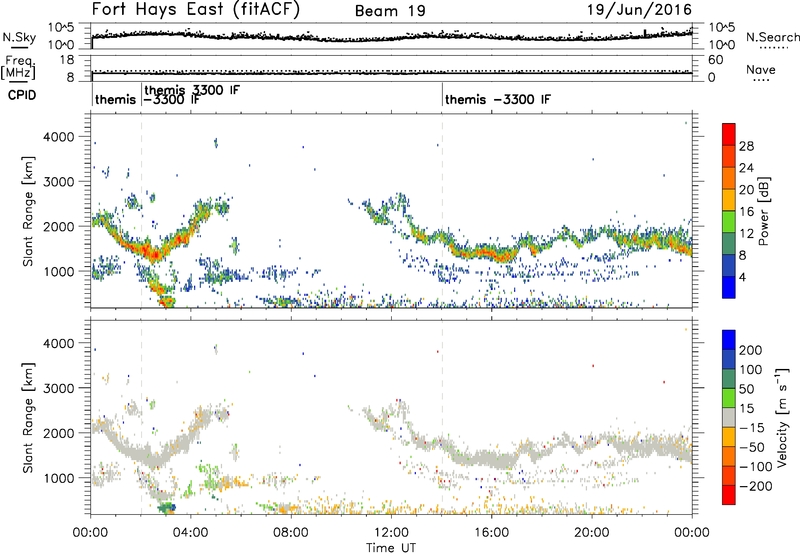
Task: Click the 'CPID' row label
Action: [x=22, y=95]
